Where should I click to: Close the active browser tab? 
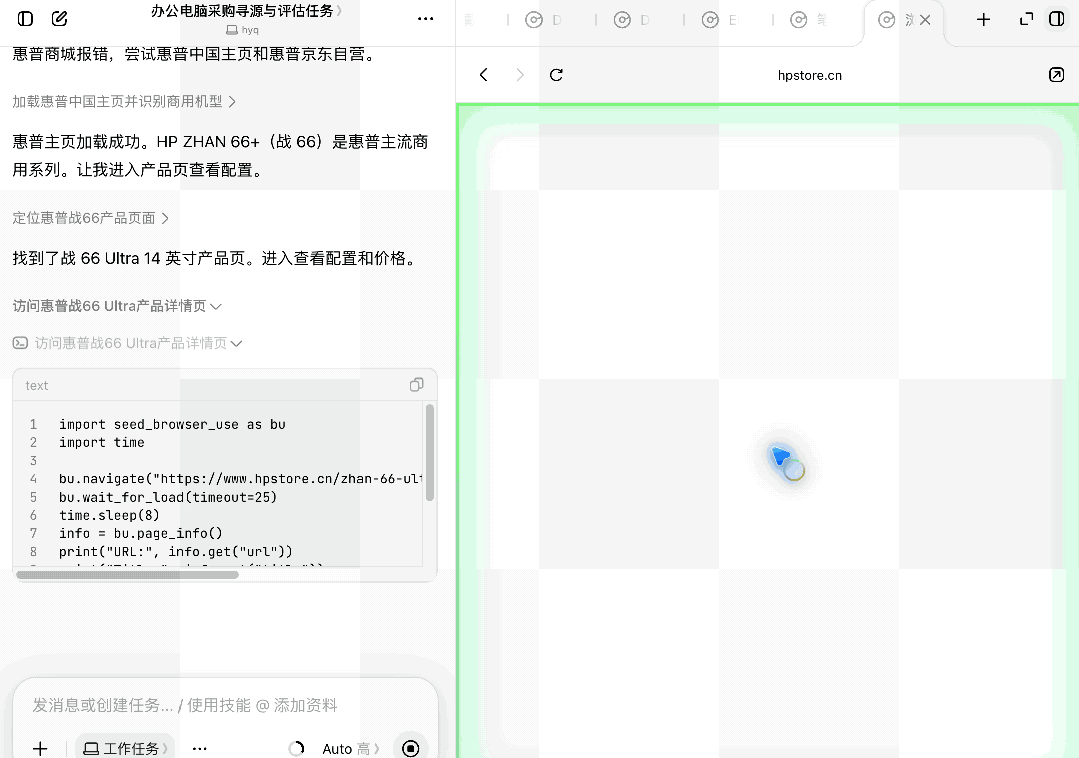(x=926, y=20)
